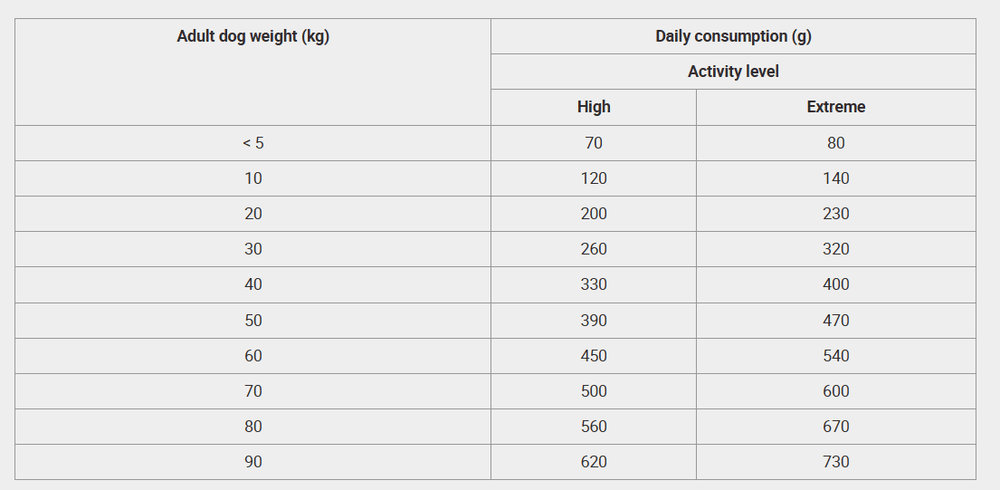Click the 730 g Extreme cell
The width and height of the screenshot is (1000, 490).
(836, 462)
